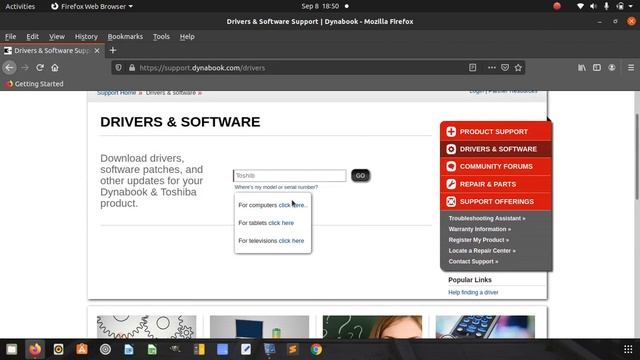This screenshot has height=360, width=640.
Task: Launch Sublime Text from the dock
Action: 293,349
